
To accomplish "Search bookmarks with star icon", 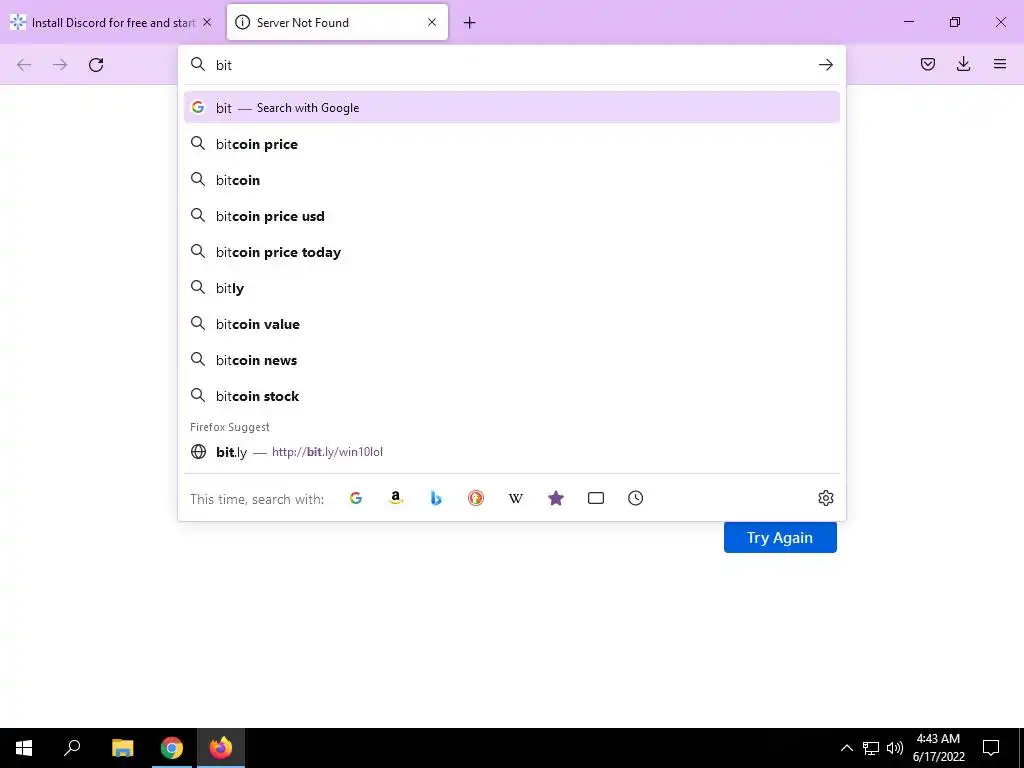I will point(556,498).
